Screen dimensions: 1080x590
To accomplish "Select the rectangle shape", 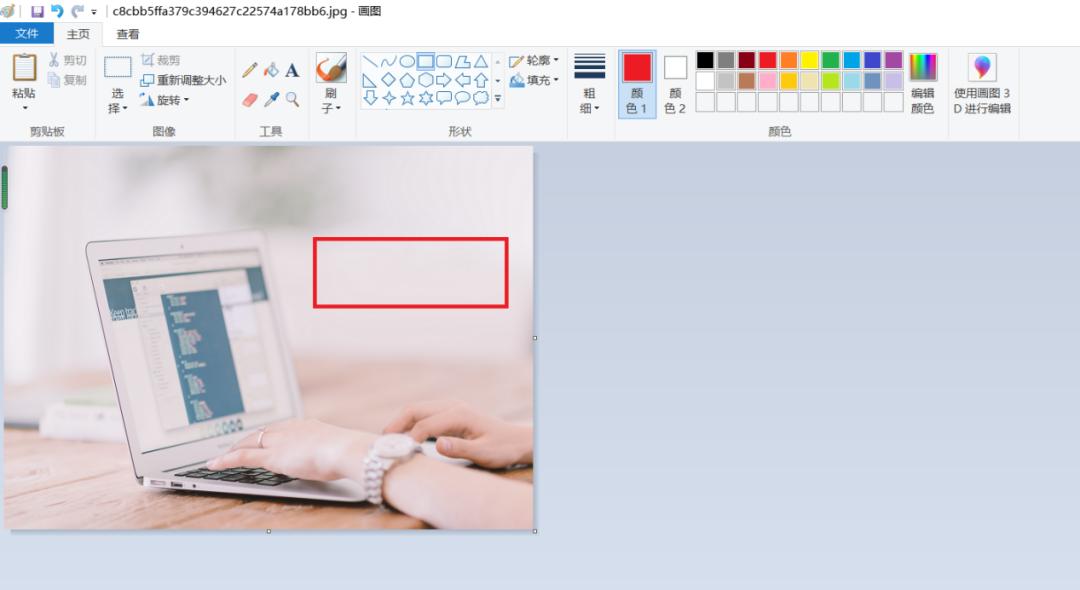I will [426, 61].
